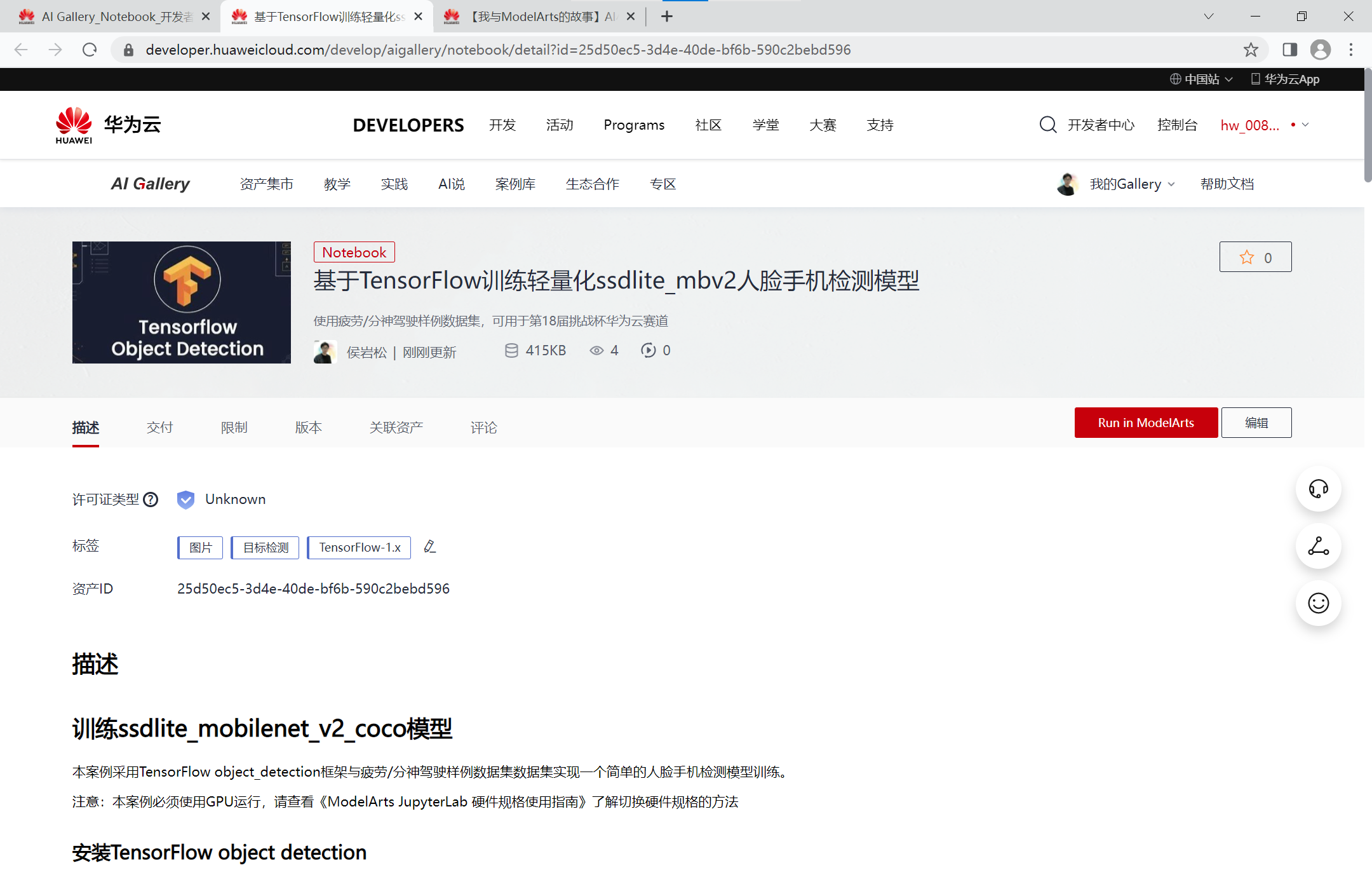
Task: Reload the current page
Action: pos(90,50)
